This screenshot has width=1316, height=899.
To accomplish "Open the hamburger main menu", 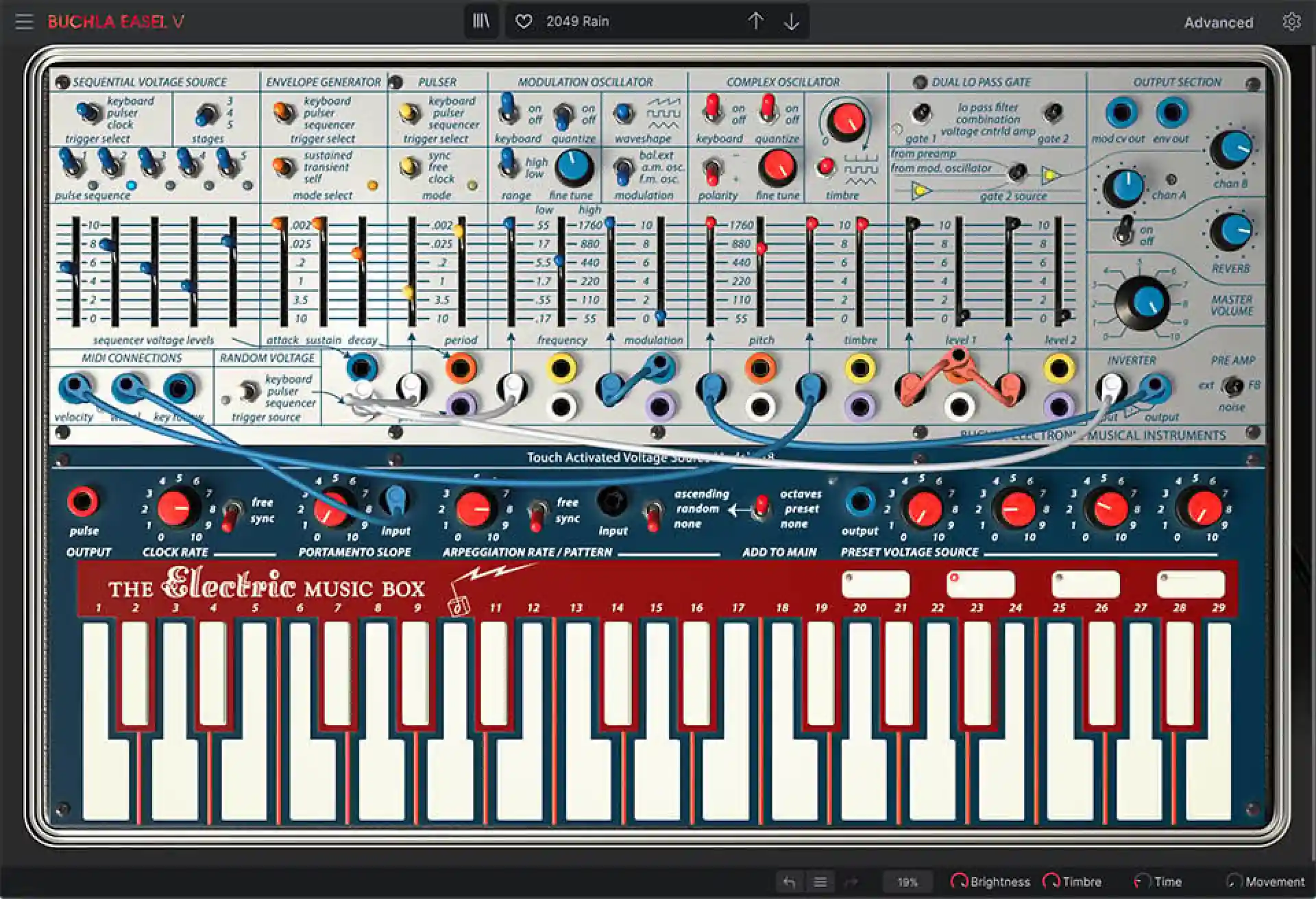I will 25,21.
